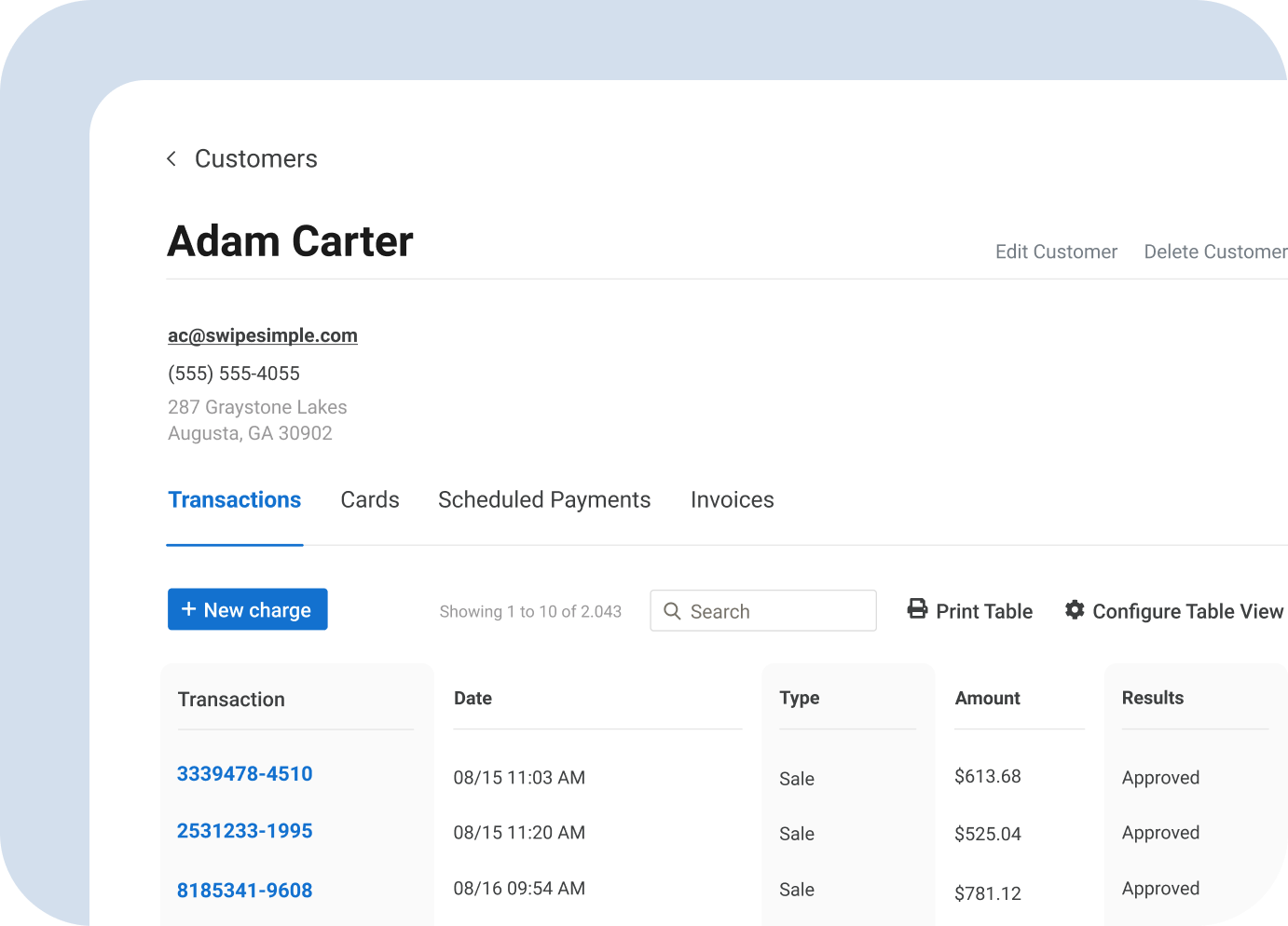Open transaction 2531233-1995

click(244, 831)
